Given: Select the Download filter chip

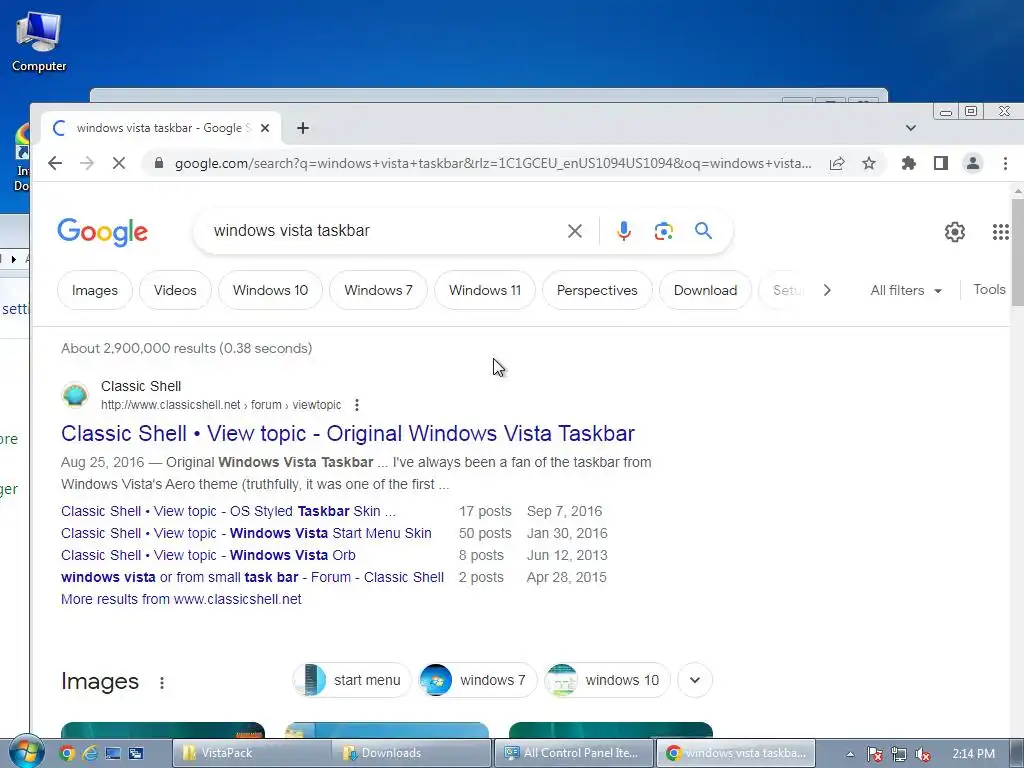Looking at the screenshot, I should point(705,290).
